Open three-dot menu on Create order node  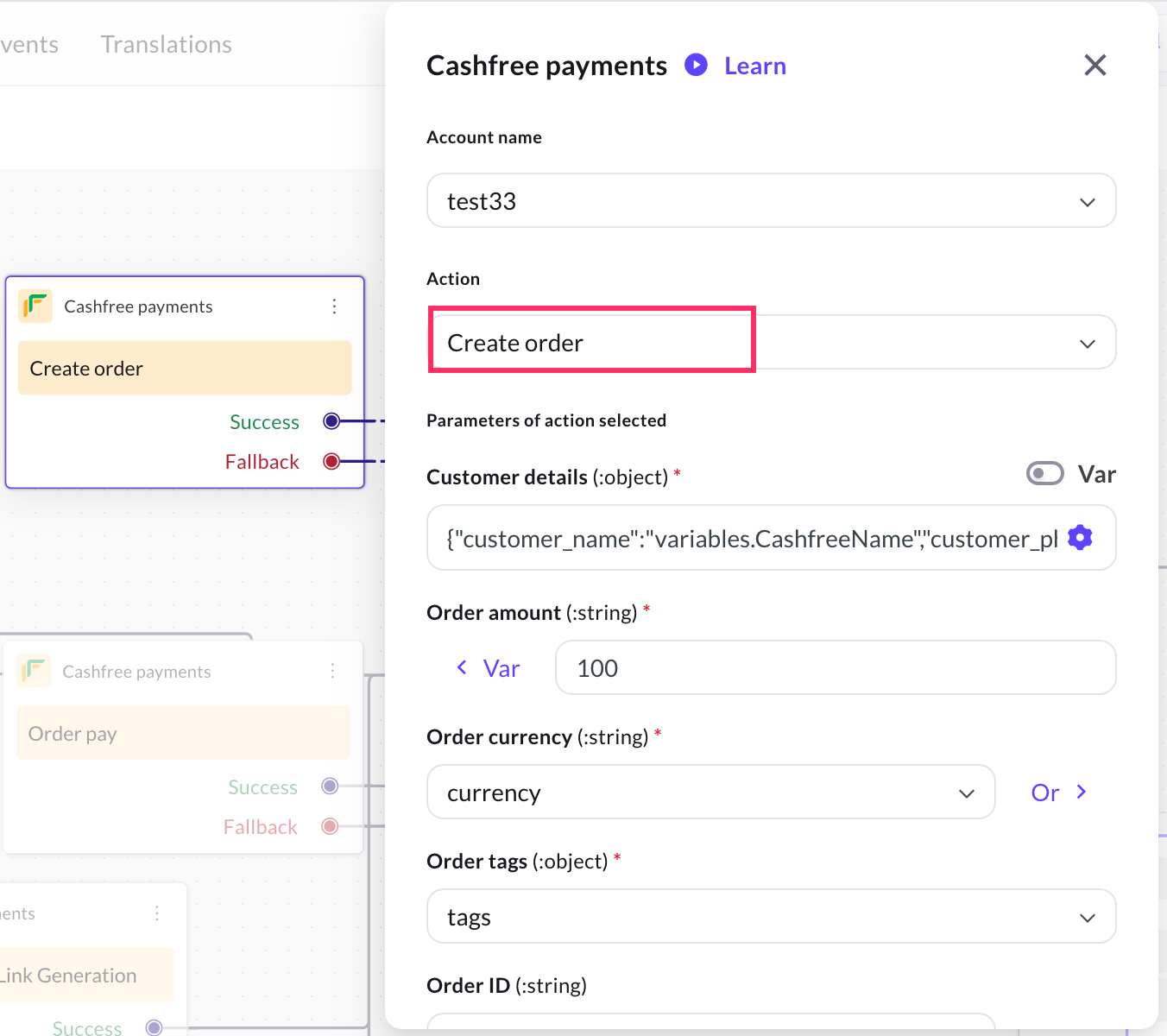point(334,306)
